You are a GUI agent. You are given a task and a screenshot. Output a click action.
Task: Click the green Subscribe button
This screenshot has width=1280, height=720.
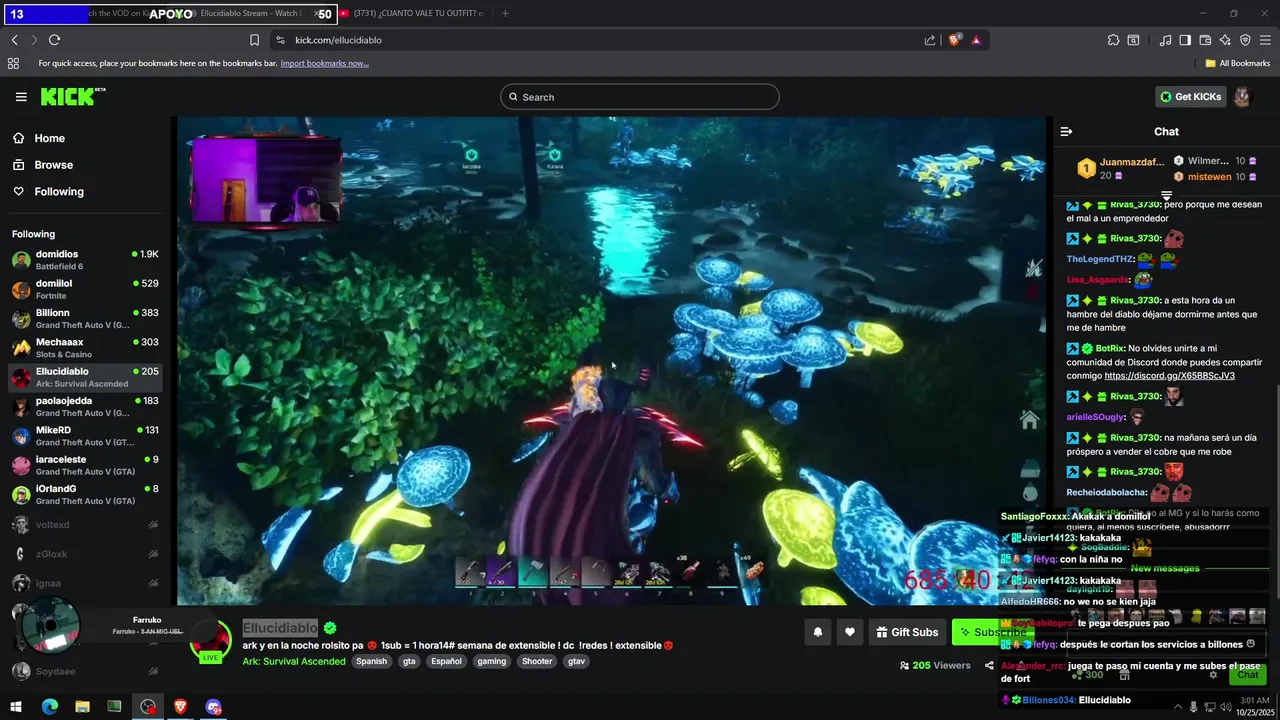(992, 632)
